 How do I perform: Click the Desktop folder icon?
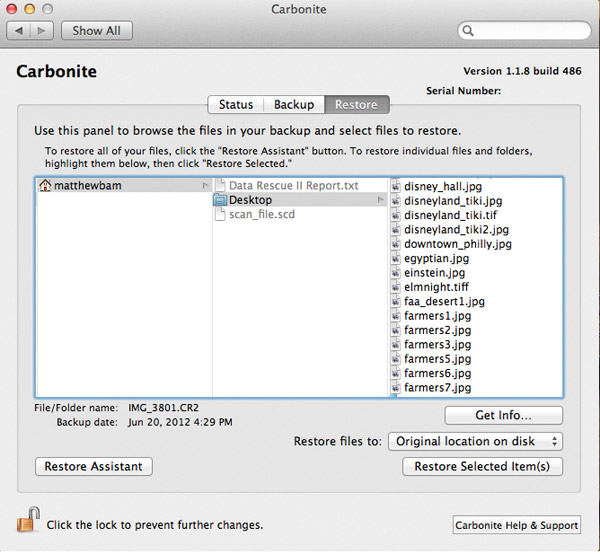click(x=220, y=200)
